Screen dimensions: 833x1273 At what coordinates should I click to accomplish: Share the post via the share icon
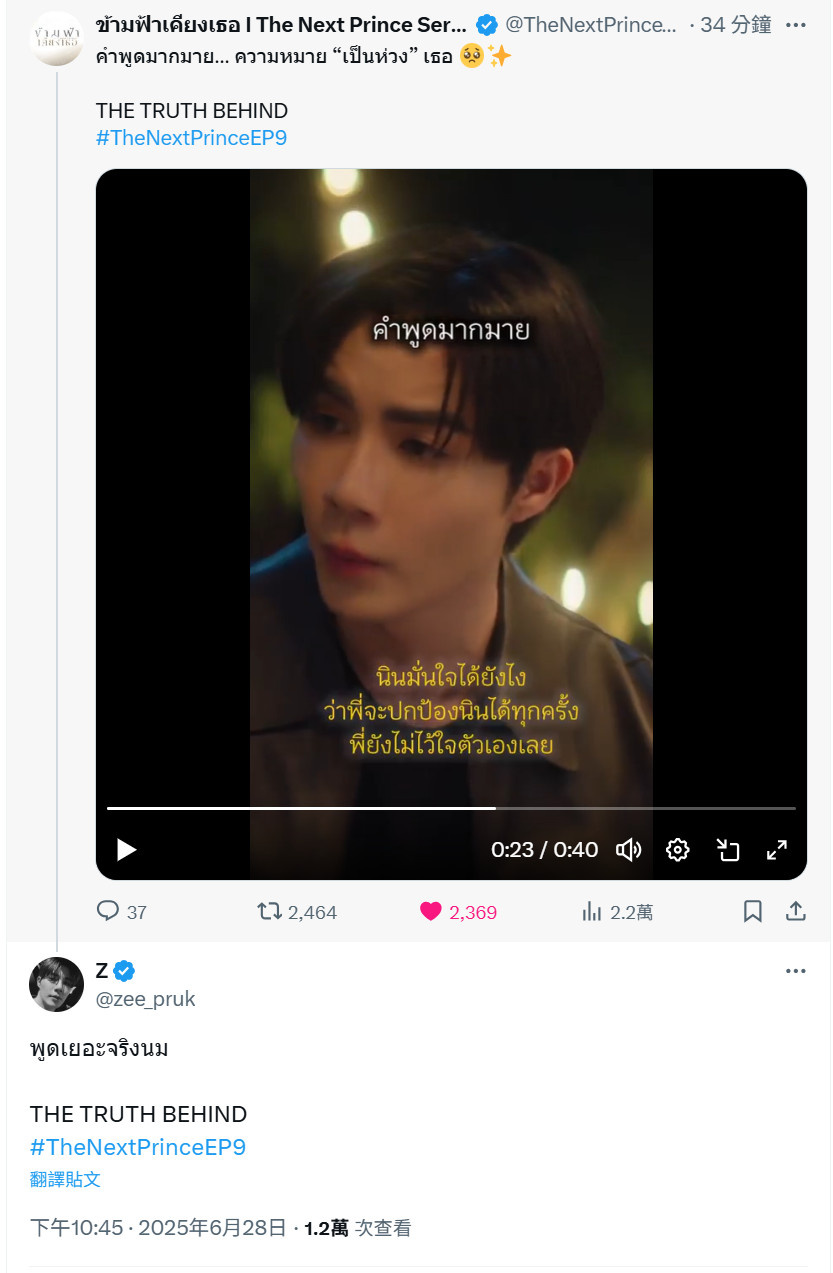796,911
